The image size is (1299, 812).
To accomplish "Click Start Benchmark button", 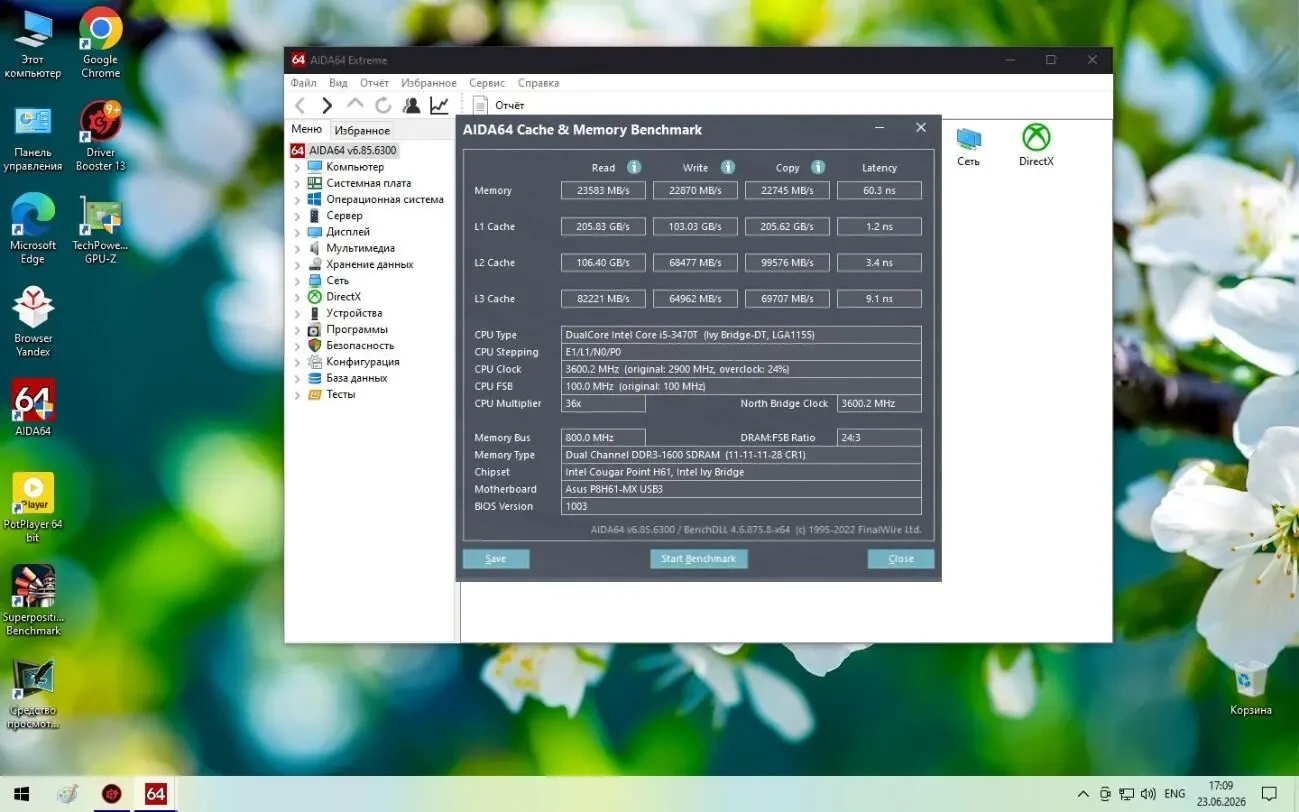I will tap(698, 559).
